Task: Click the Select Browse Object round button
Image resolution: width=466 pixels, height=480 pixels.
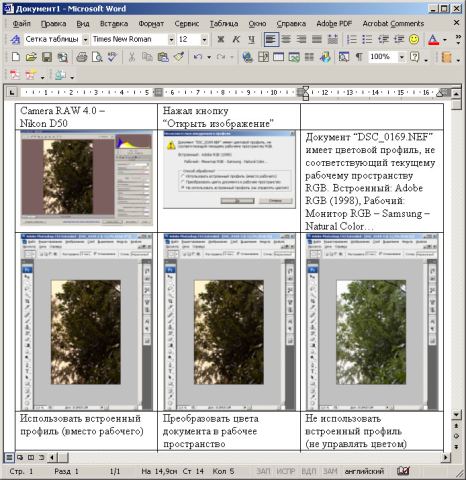Action: pyautogui.click(x=456, y=436)
